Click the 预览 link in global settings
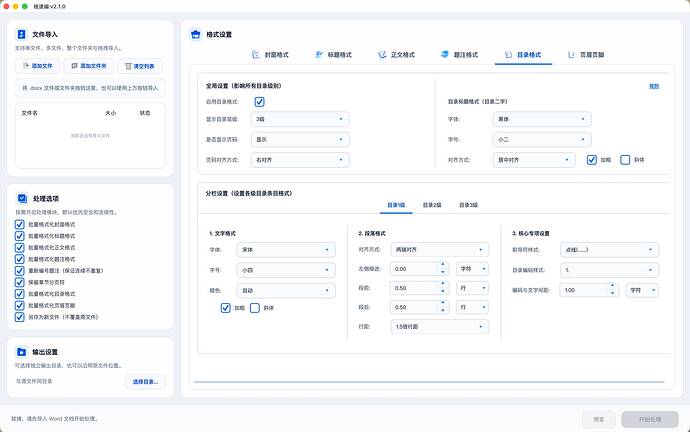 pos(654,86)
